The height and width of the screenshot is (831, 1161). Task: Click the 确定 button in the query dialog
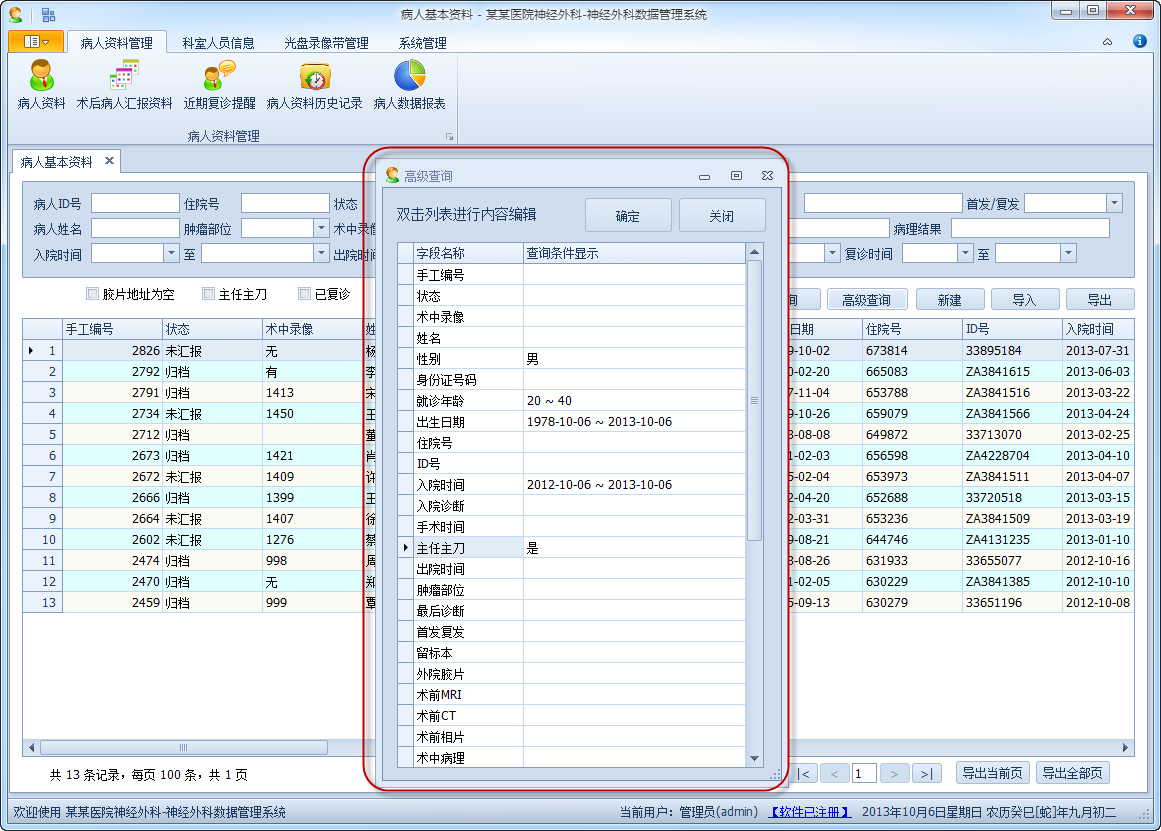(x=627, y=216)
